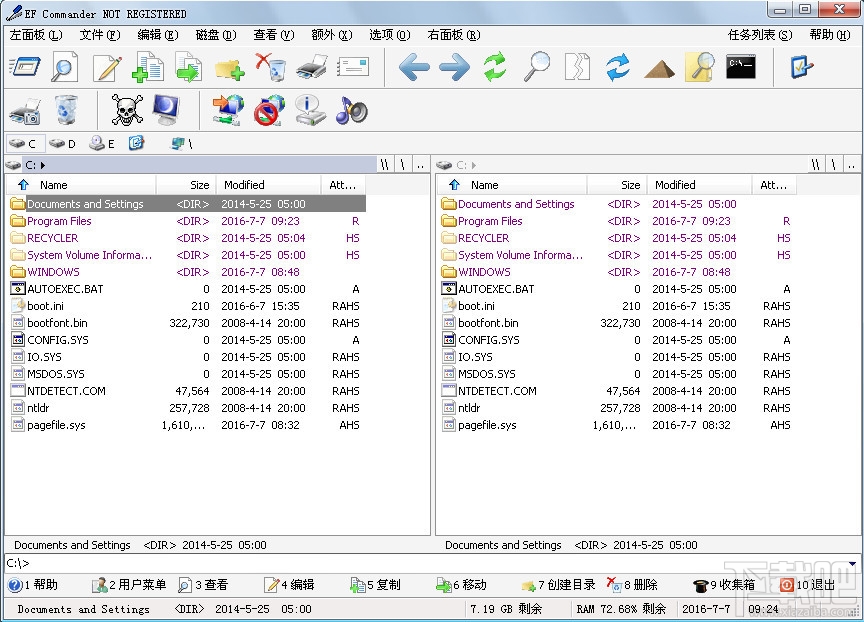Open the 任务列表 (Task list) menu
The image size is (864, 622).
(x=759, y=35)
